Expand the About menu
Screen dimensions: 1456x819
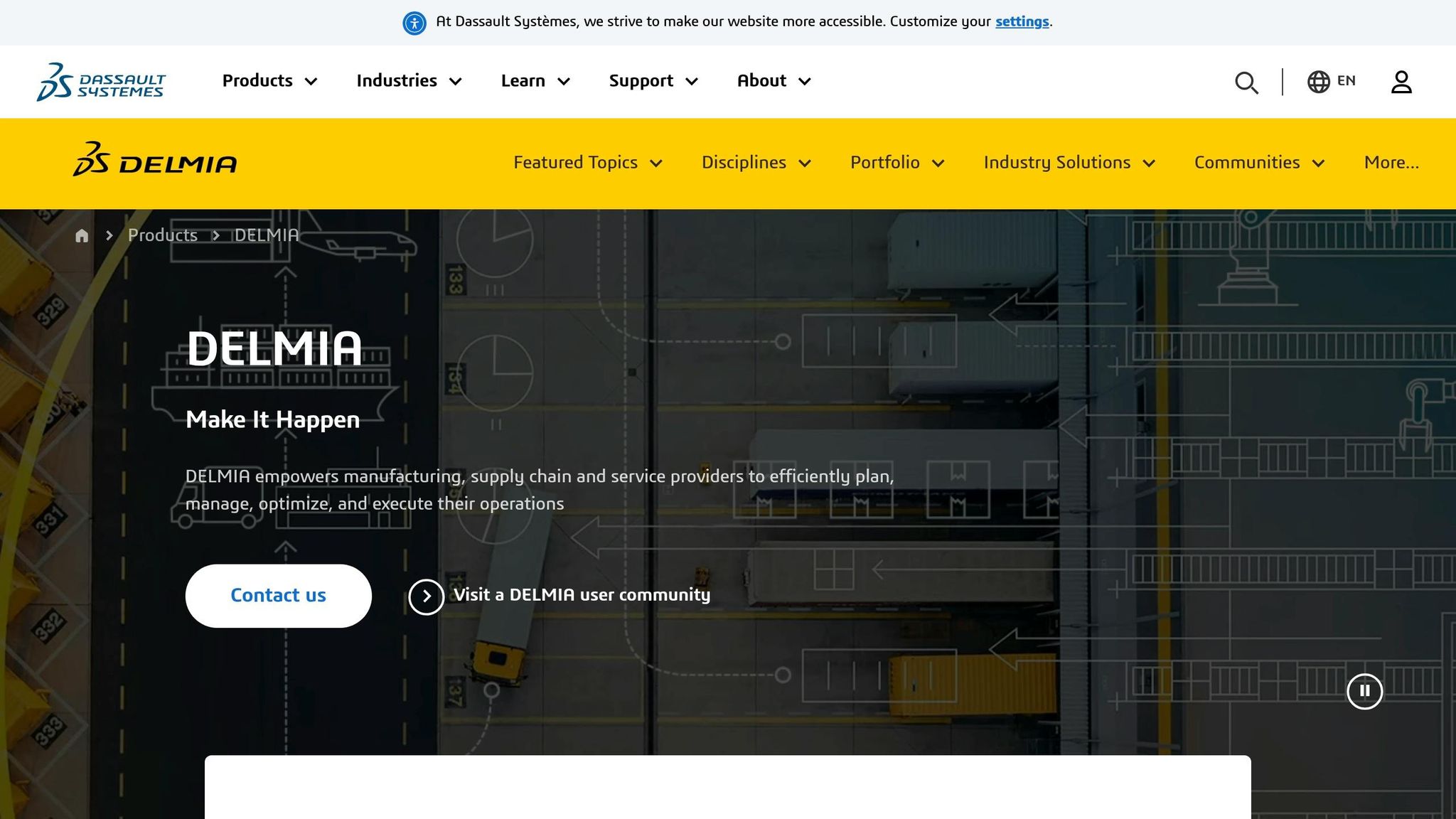click(774, 81)
